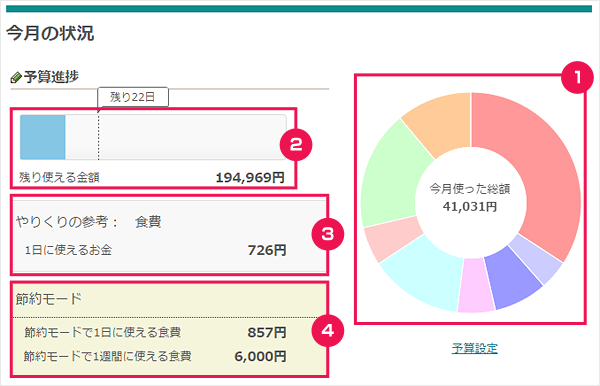Viewport: 600px width, 386px height.
Task: Click the 今月使った総額 chart center text
Action: [470, 189]
